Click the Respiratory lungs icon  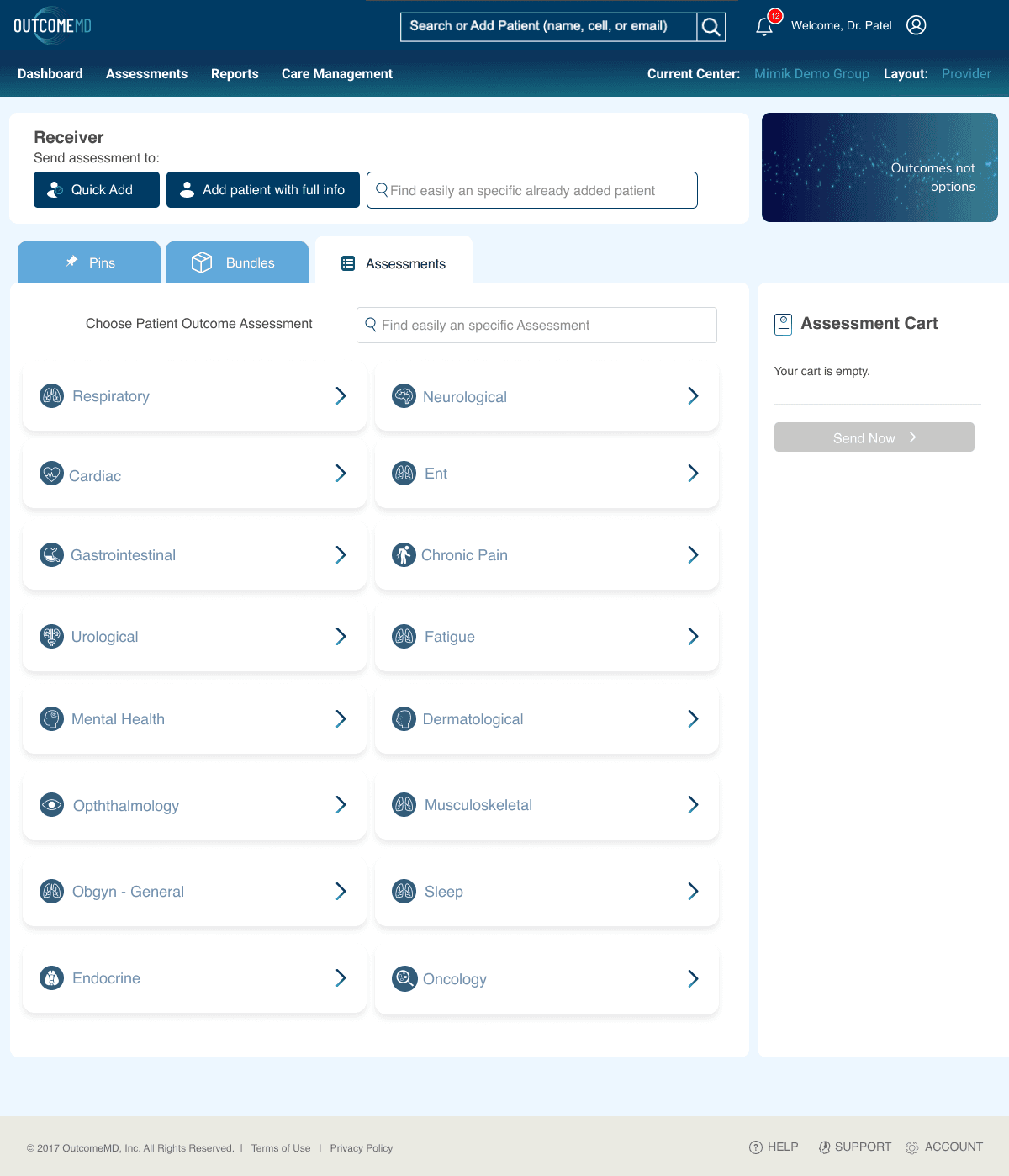pos(52,395)
